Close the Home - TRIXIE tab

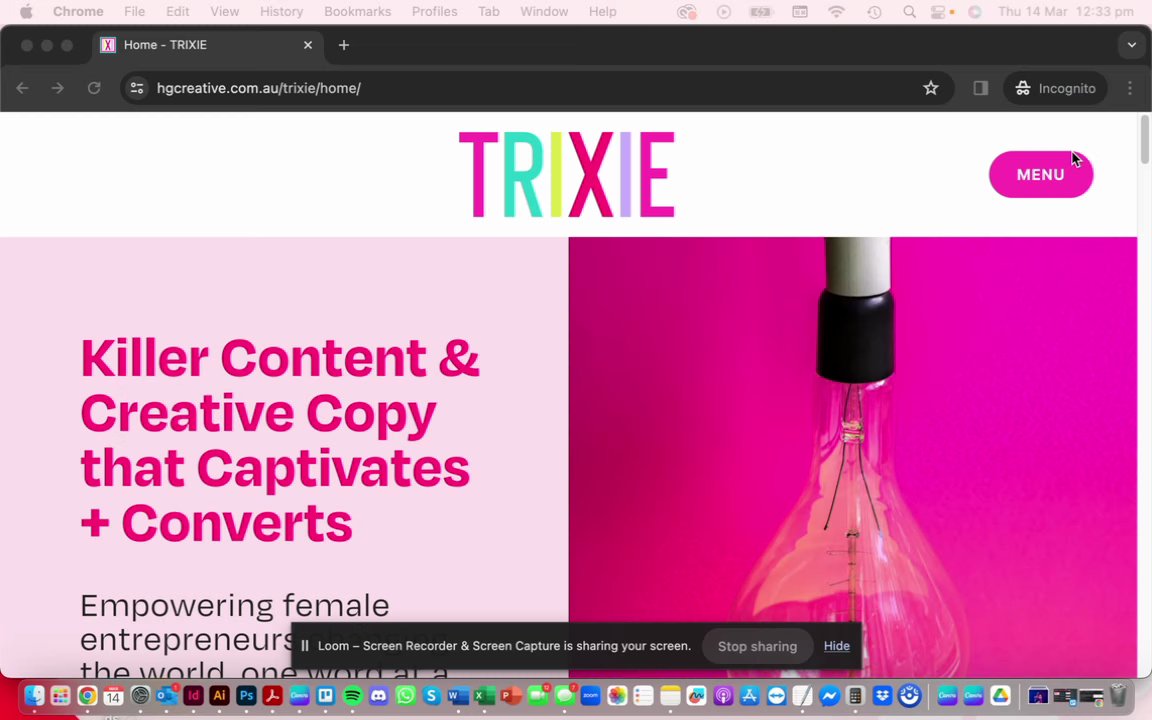[x=308, y=45]
